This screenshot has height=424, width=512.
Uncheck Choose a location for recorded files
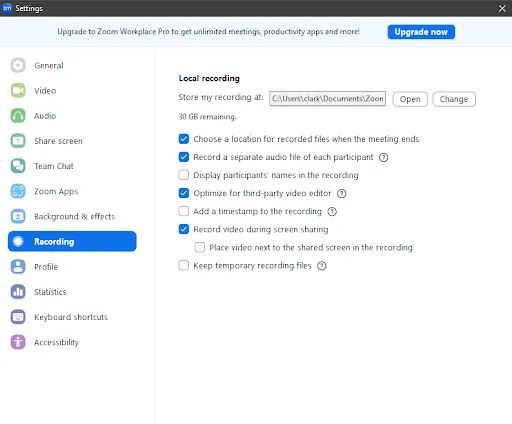coord(184,139)
